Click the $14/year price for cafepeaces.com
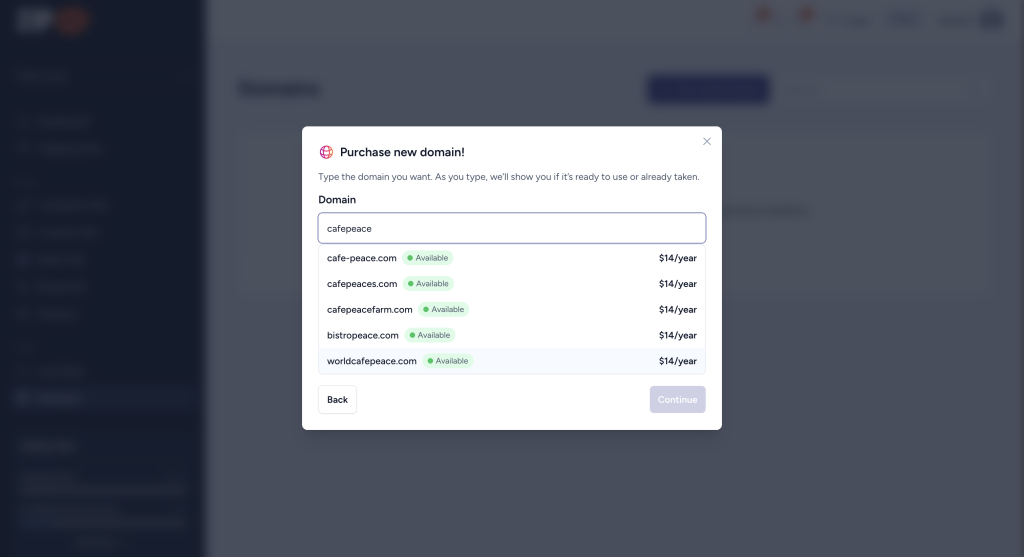This screenshot has width=1024, height=557. click(x=677, y=284)
